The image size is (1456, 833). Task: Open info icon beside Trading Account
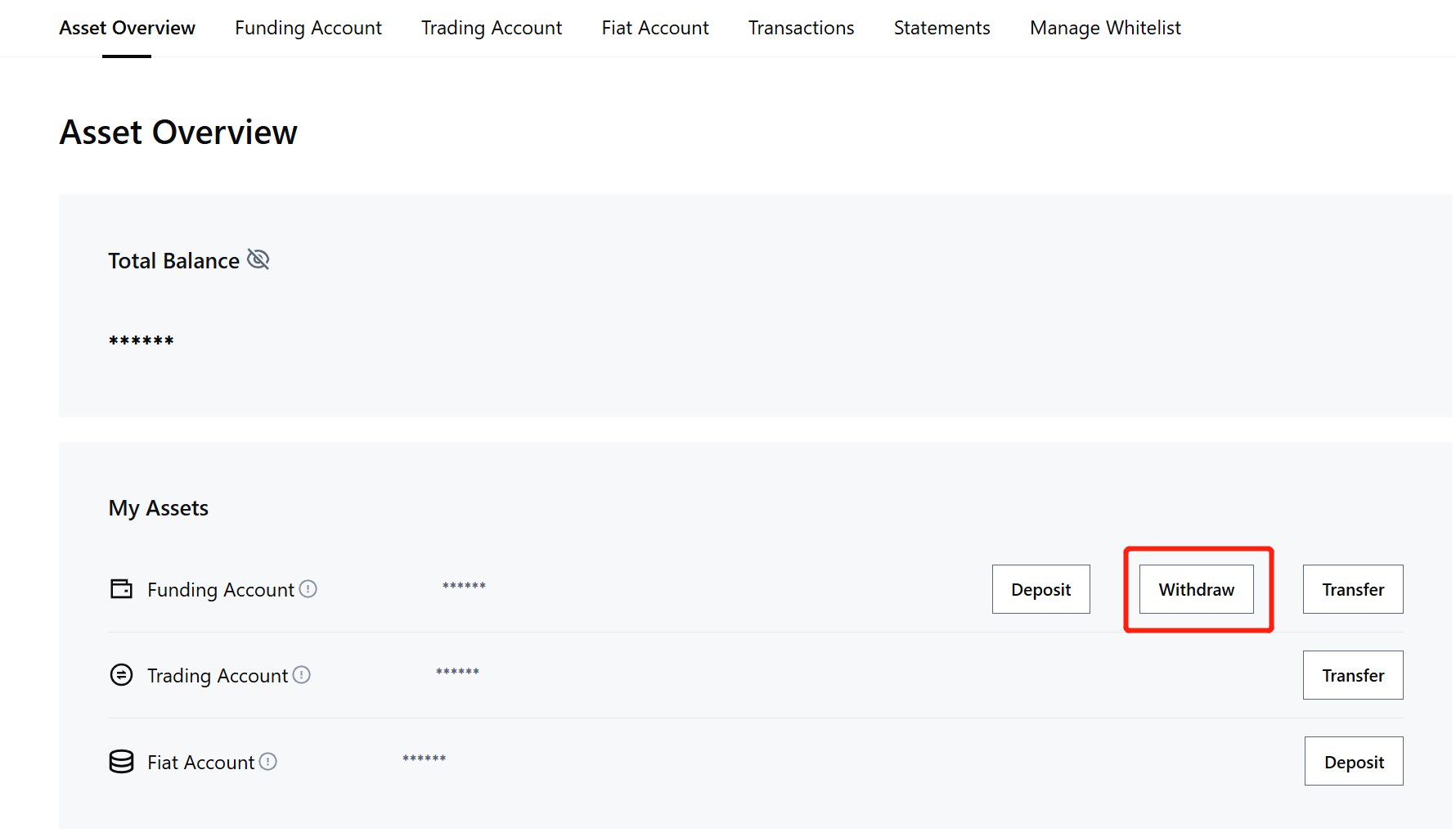click(302, 675)
